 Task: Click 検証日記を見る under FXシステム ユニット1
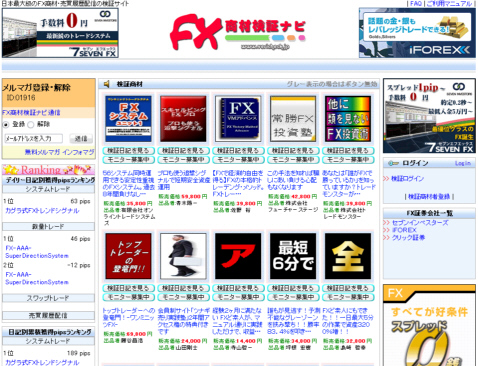(128, 151)
